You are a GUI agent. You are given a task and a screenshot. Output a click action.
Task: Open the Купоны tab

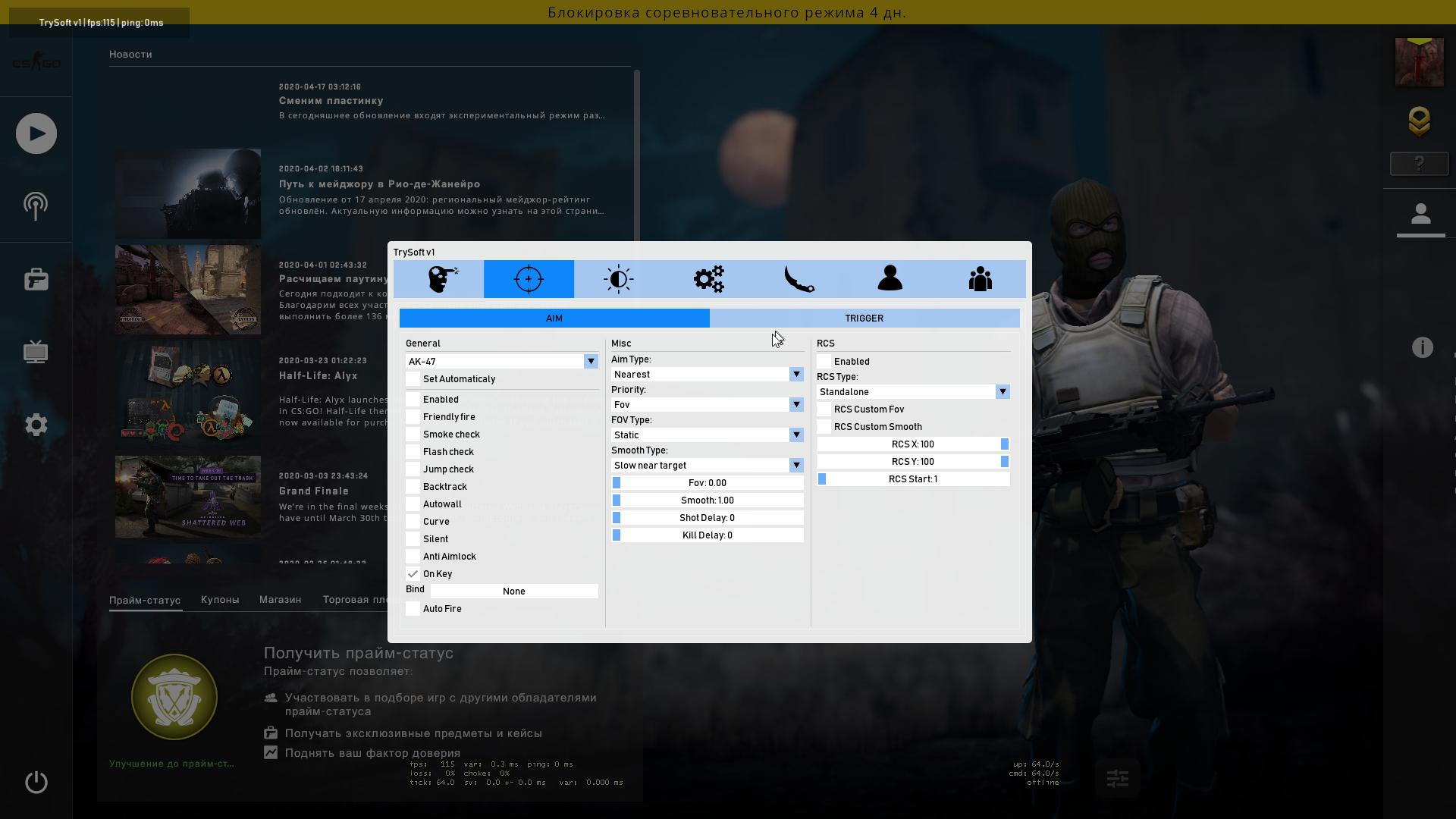(220, 600)
